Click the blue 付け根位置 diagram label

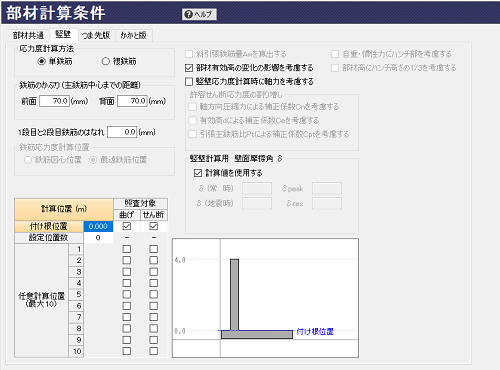tap(315, 332)
